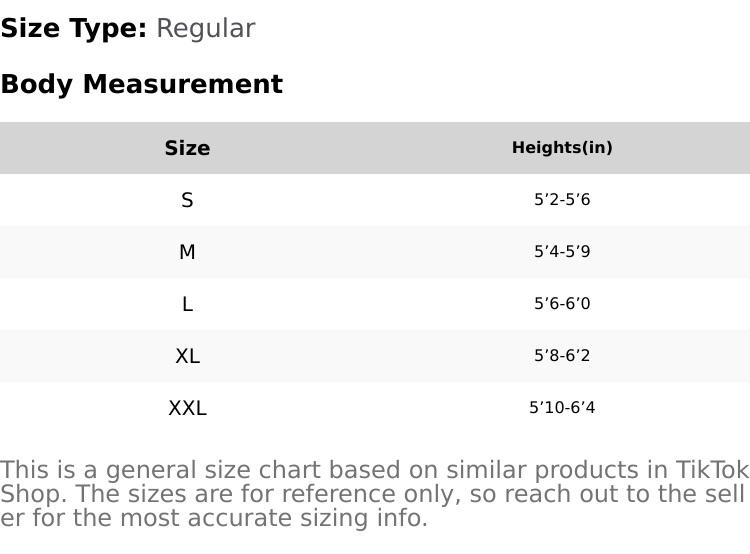Click the "Body Measurement" heading
The height and width of the screenshot is (554, 750).
[x=141, y=85]
